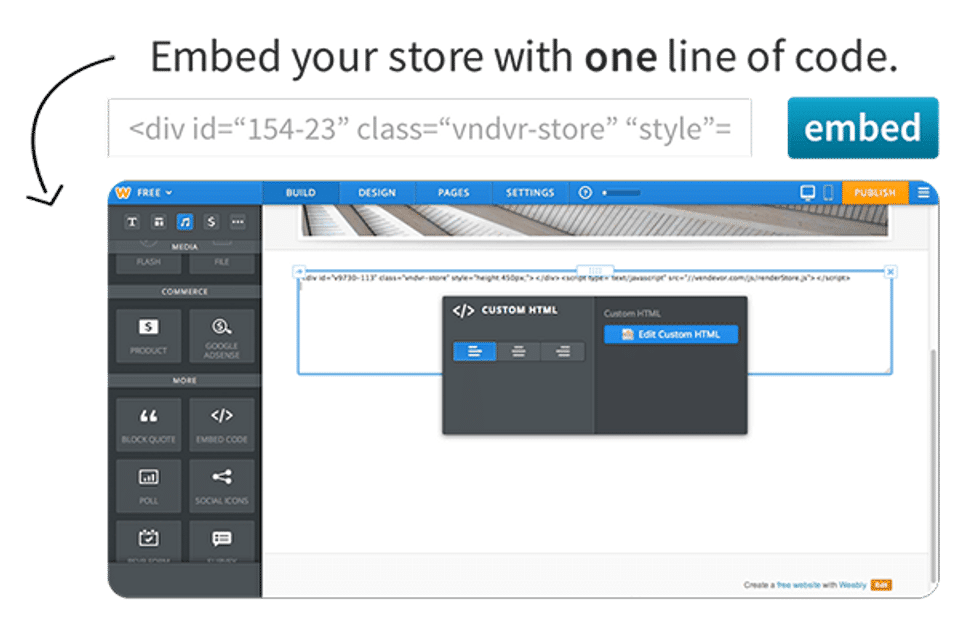Choose the SOCIAL ICONS element
The width and height of the screenshot is (960, 624).
[222, 486]
